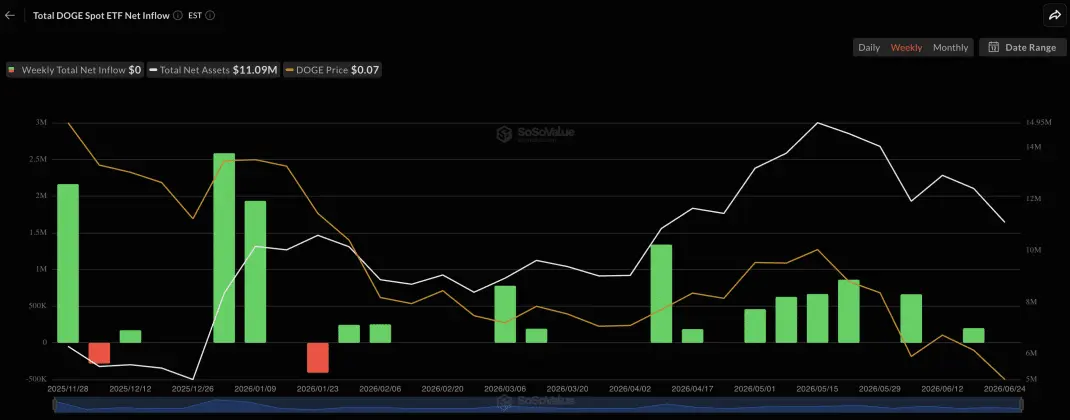Click left handle of range slider
1070x420 pixels.
click(54, 404)
